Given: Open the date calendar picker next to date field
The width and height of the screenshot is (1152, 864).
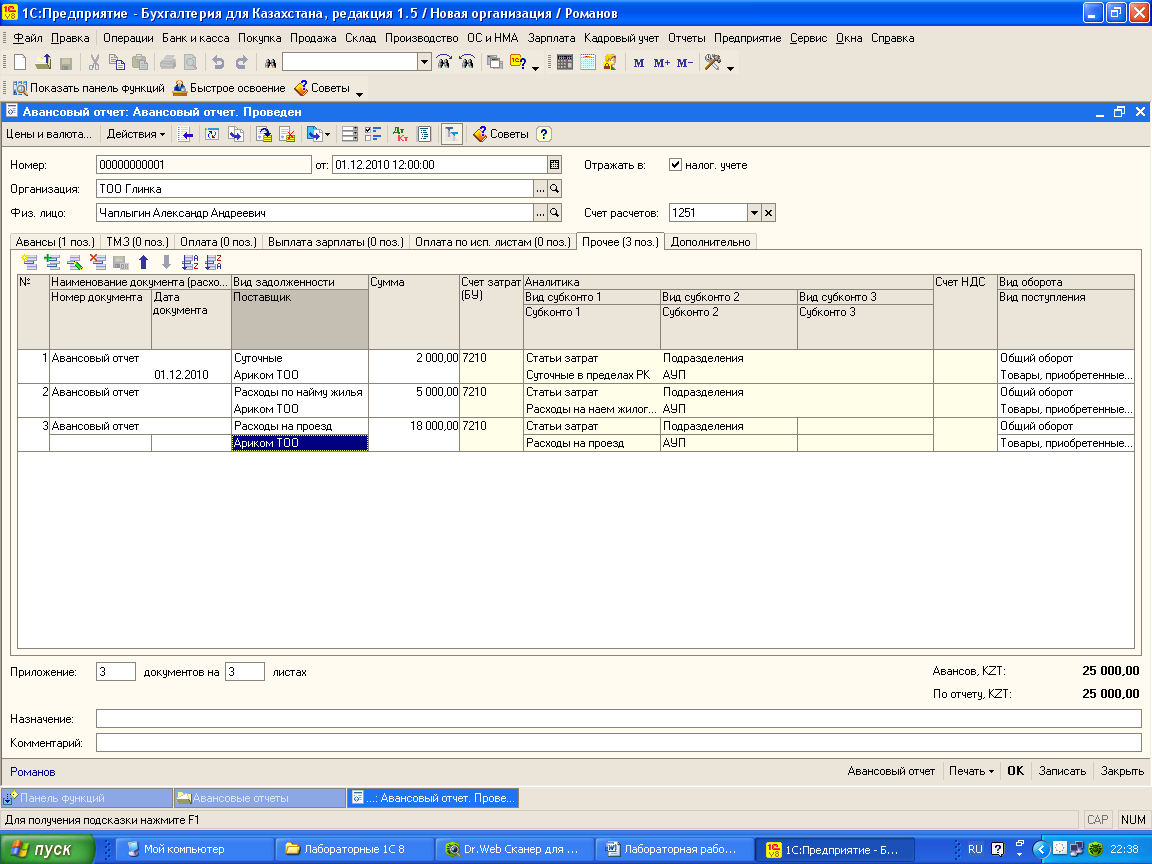Looking at the screenshot, I should [555, 165].
